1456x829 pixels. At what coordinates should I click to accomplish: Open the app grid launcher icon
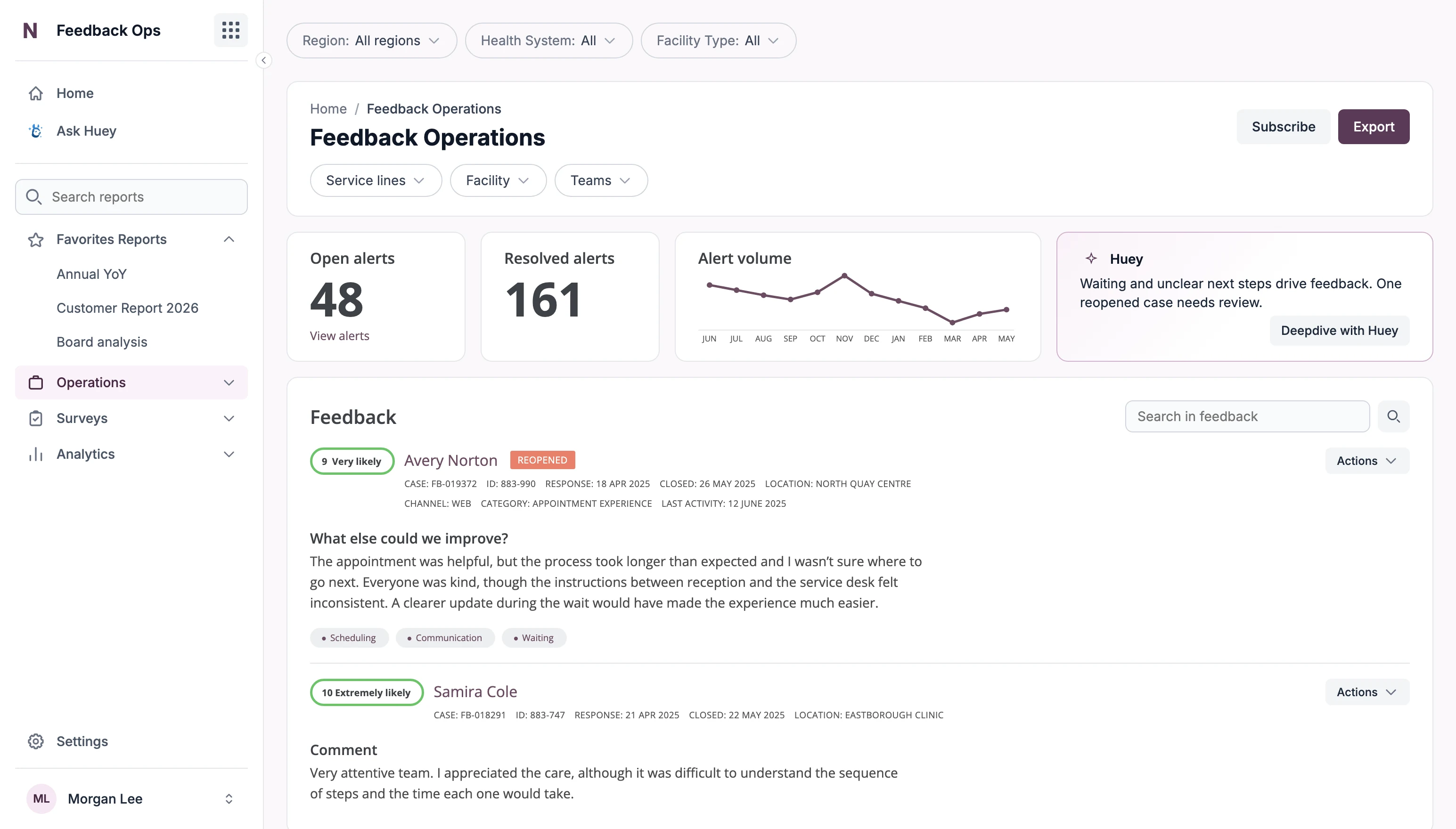(230, 30)
